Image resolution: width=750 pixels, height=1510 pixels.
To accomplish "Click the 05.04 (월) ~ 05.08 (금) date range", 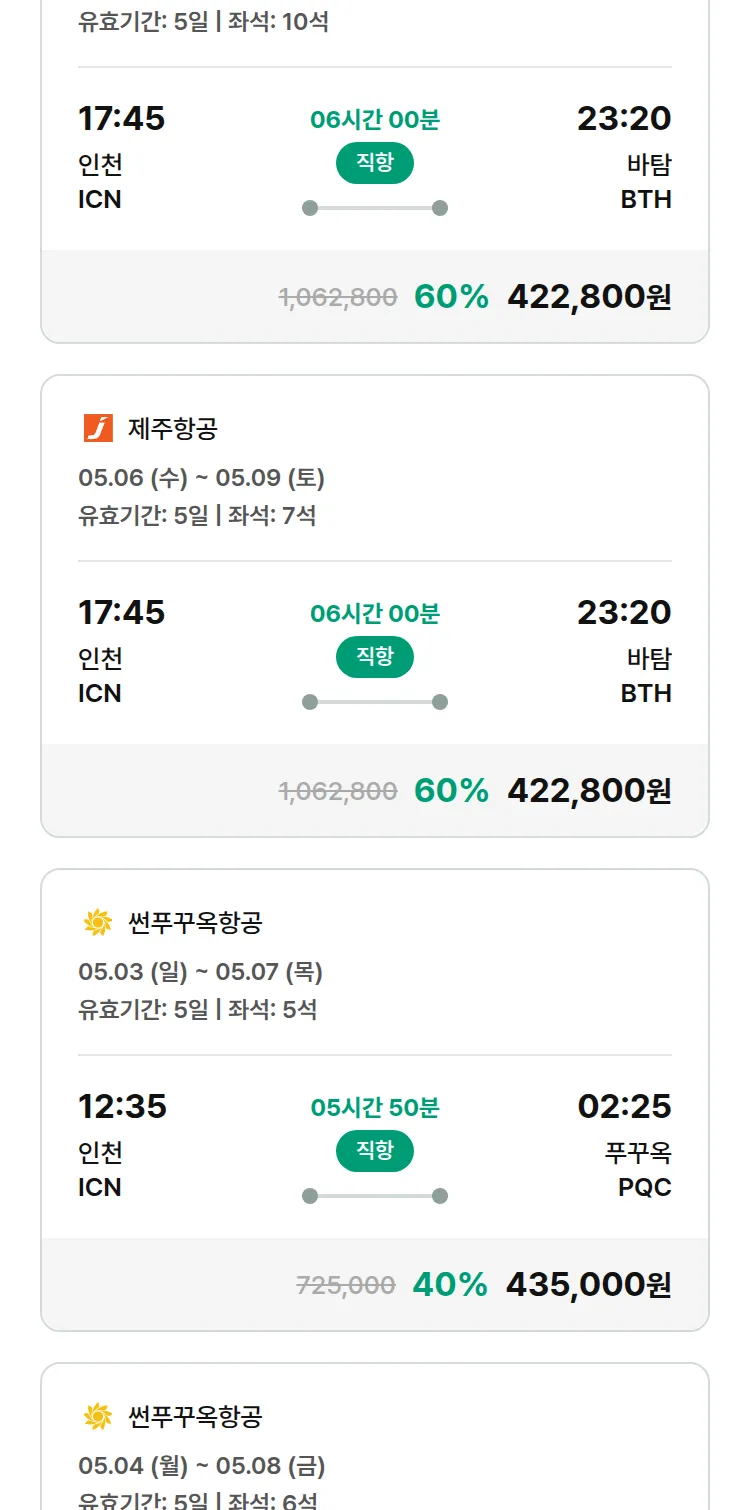I will [x=201, y=1466].
